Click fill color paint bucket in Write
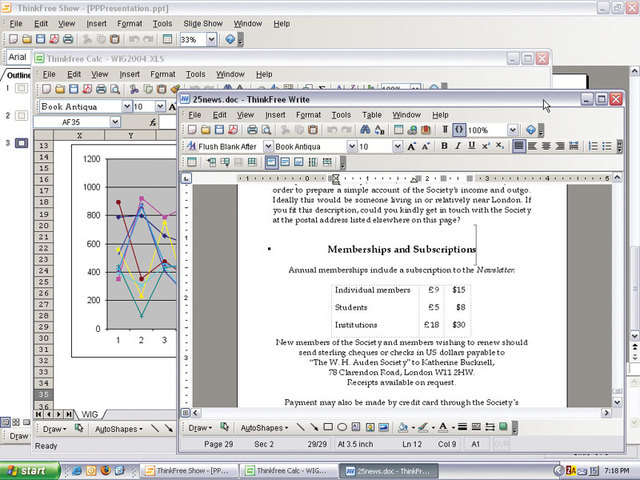 [403, 427]
